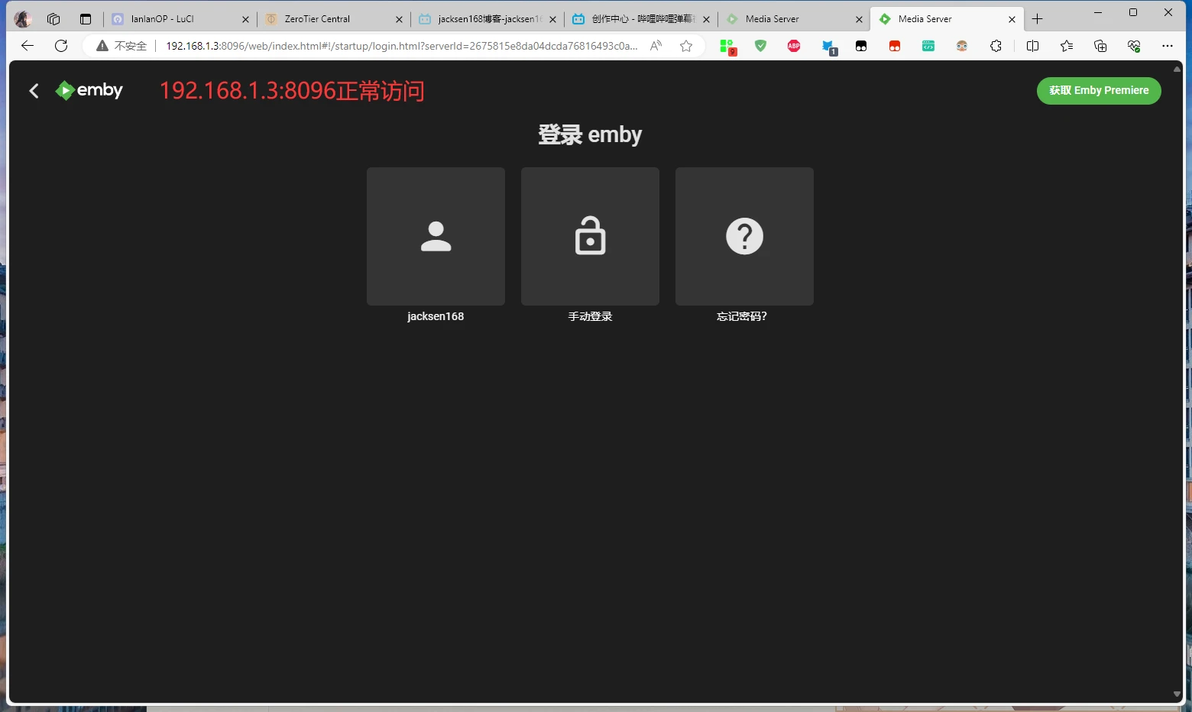Add page to favorites with star icon

pos(686,46)
